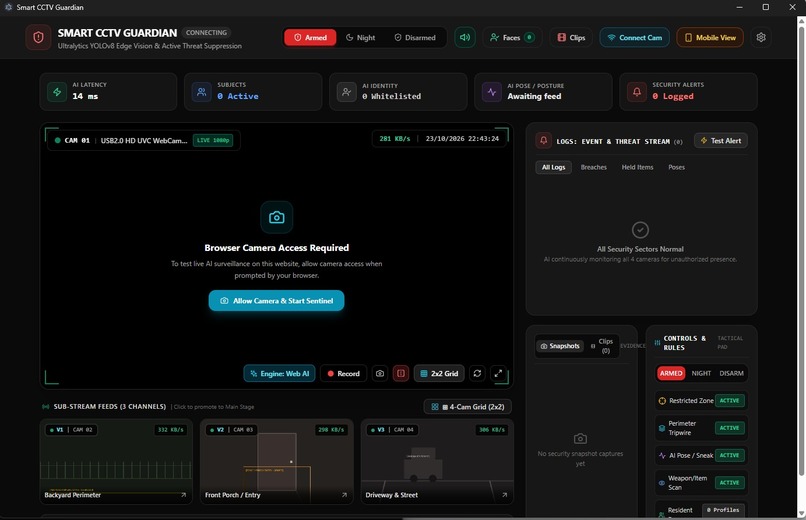Open the settings gear icon
Screen dimensions: 806x520
click(761, 38)
